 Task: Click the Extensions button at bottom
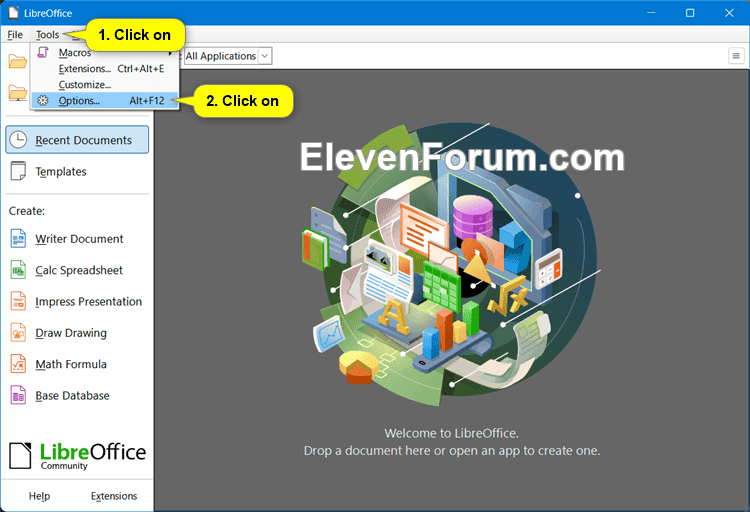(x=114, y=496)
